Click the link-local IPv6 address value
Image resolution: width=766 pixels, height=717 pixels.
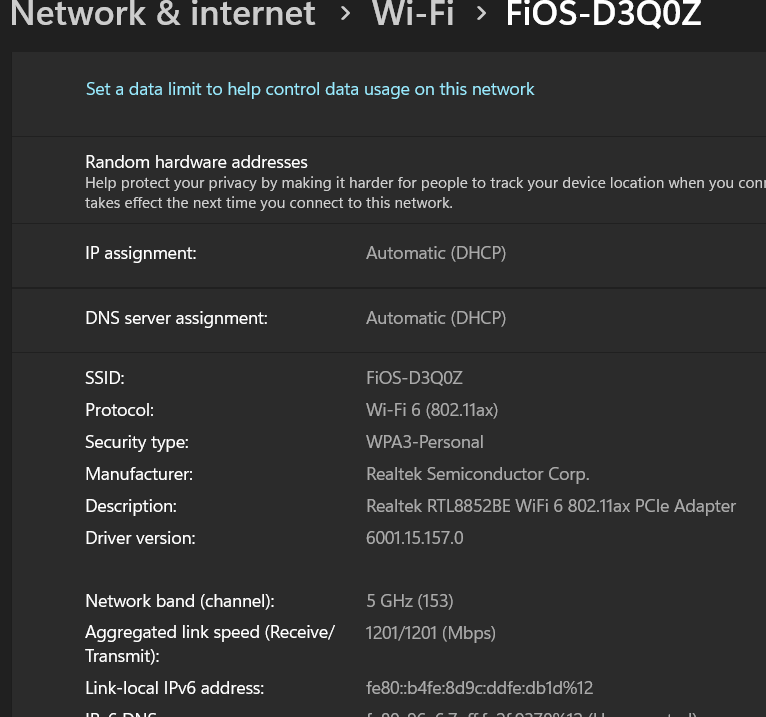tap(480, 688)
